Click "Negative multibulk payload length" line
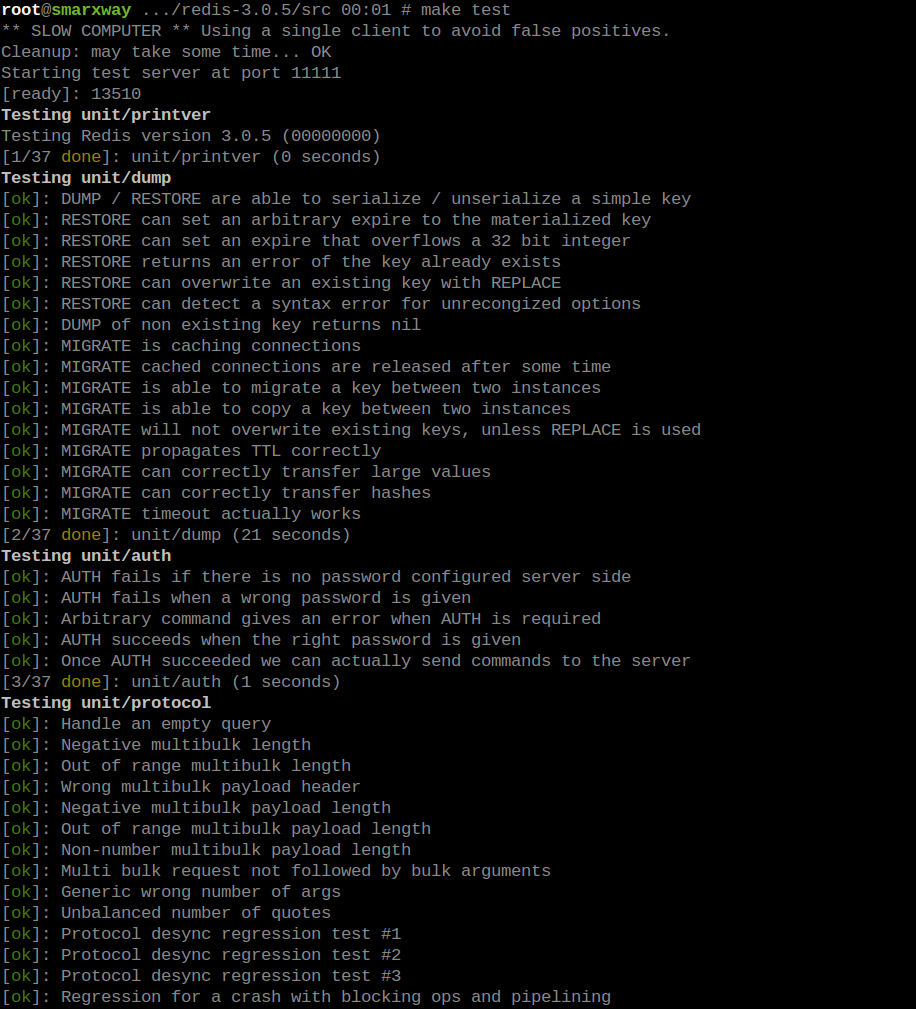This screenshot has width=916, height=1009. pos(196,808)
